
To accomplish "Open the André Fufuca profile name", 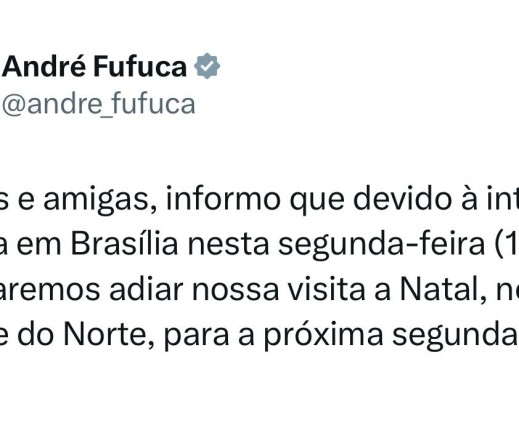I will point(95,67).
